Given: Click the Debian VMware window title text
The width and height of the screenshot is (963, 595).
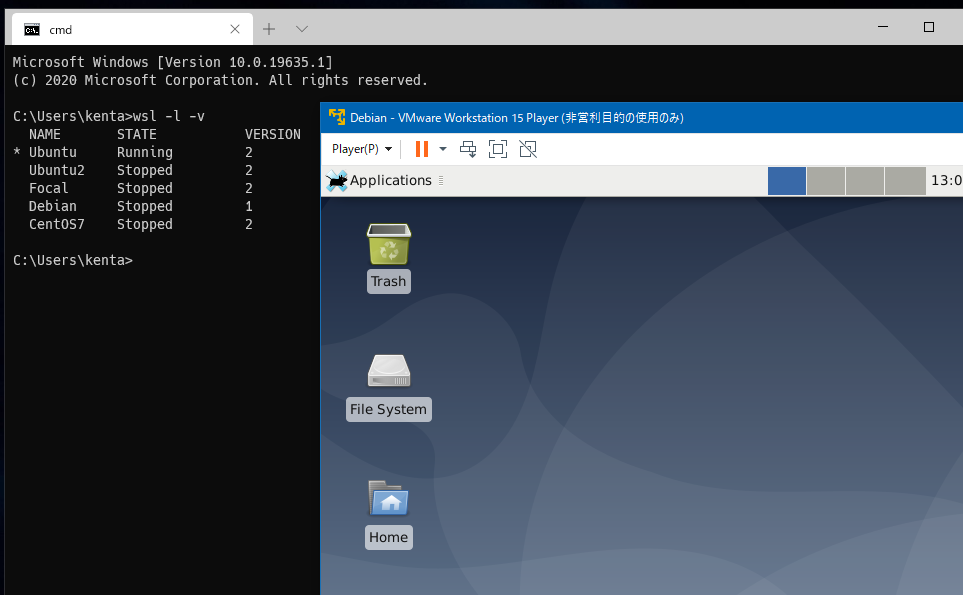Looking at the screenshot, I should tap(517, 117).
